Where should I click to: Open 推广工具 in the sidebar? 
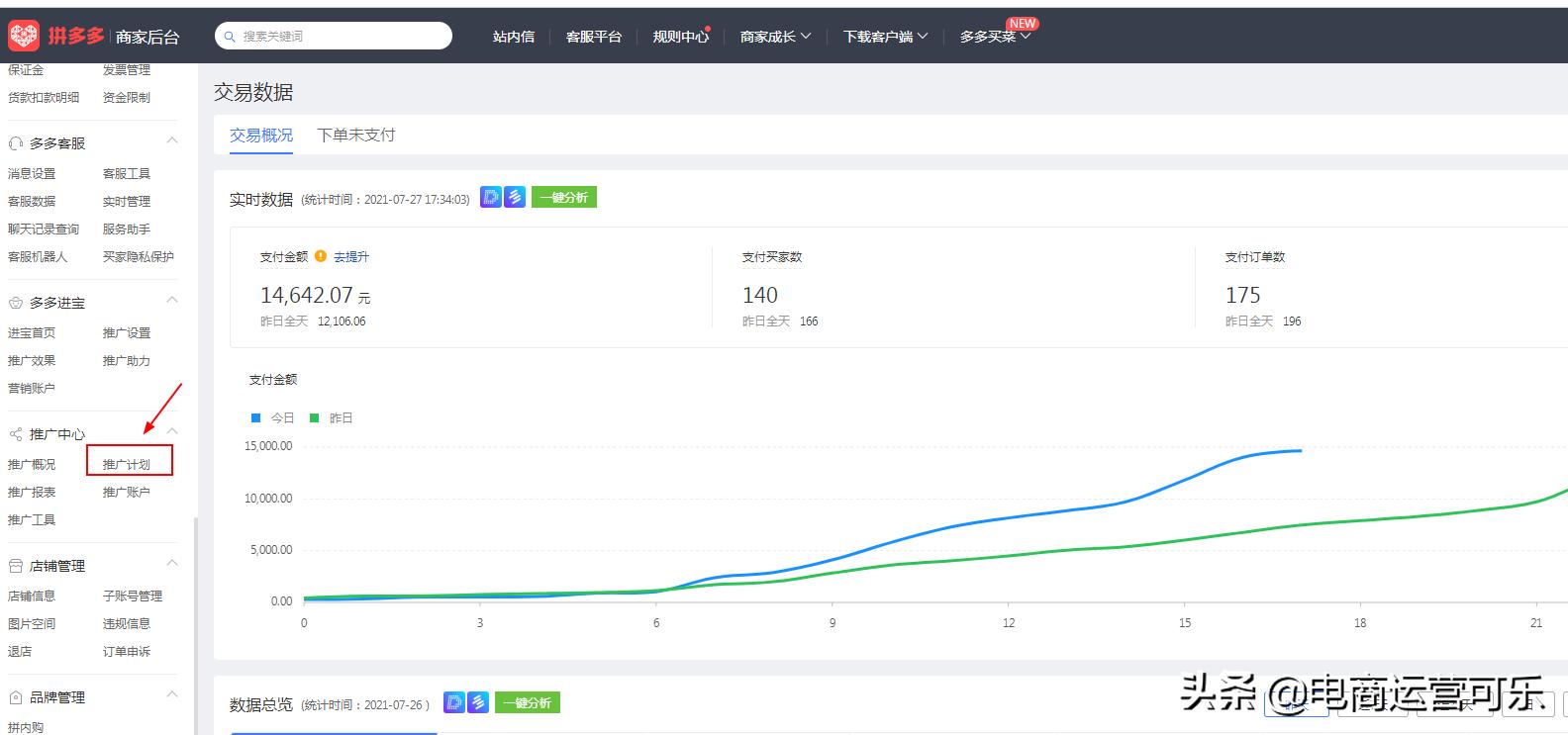tap(32, 519)
